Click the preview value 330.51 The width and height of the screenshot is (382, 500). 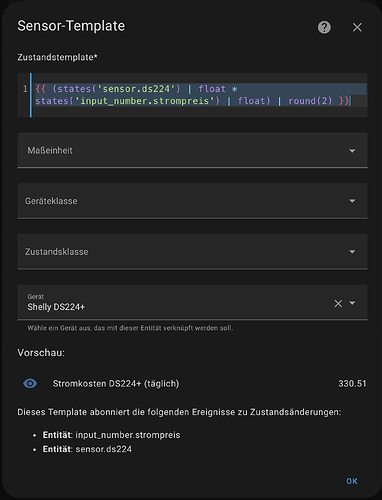[352, 384]
